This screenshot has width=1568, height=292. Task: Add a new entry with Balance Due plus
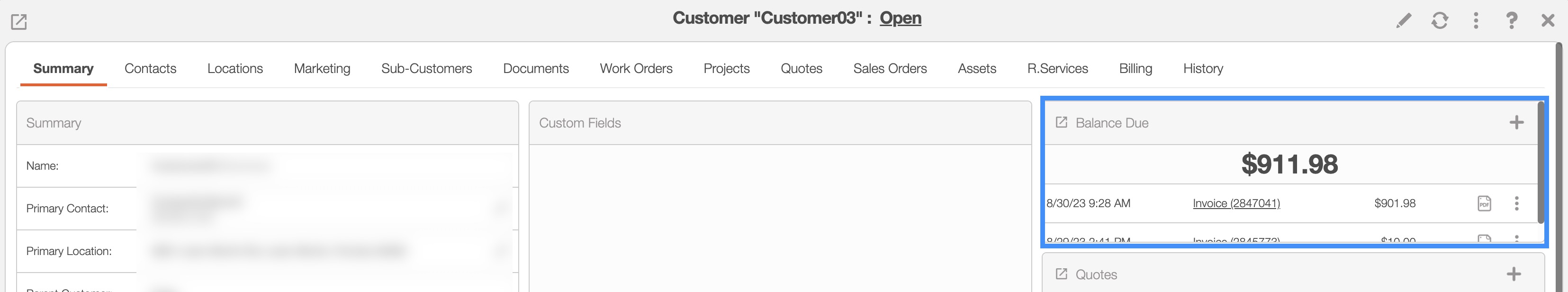(1516, 122)
